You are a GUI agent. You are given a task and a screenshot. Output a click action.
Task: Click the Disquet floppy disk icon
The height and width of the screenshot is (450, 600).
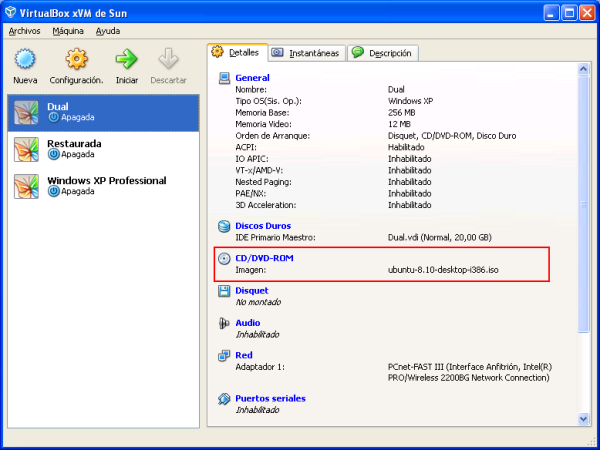click(224, 291)
